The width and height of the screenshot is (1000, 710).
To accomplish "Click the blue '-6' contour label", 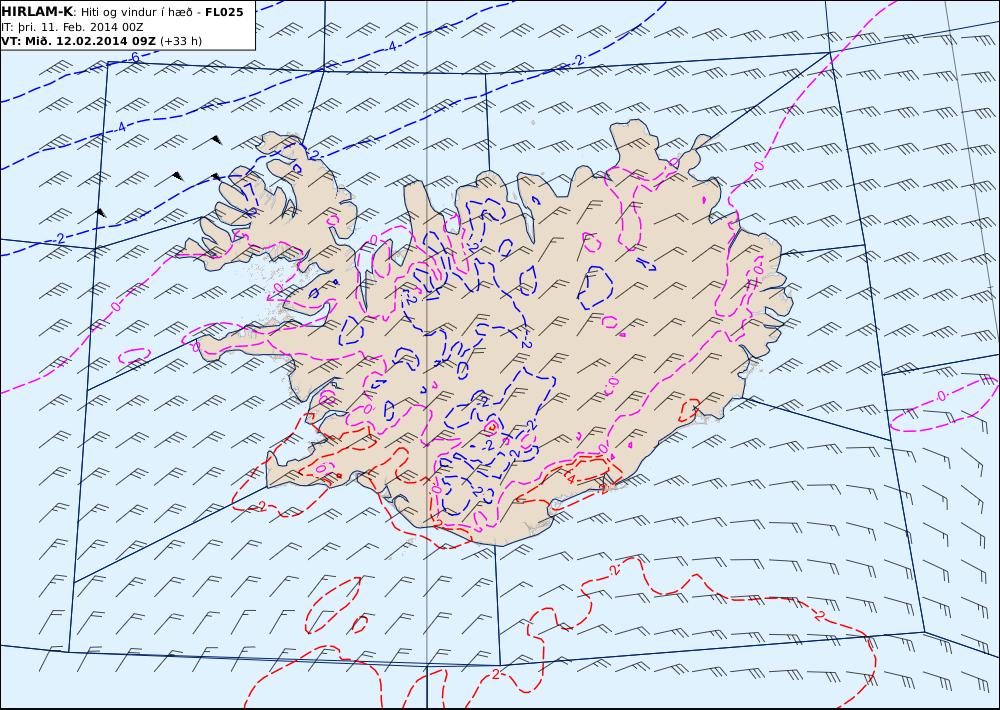I will tap(133, 57).
